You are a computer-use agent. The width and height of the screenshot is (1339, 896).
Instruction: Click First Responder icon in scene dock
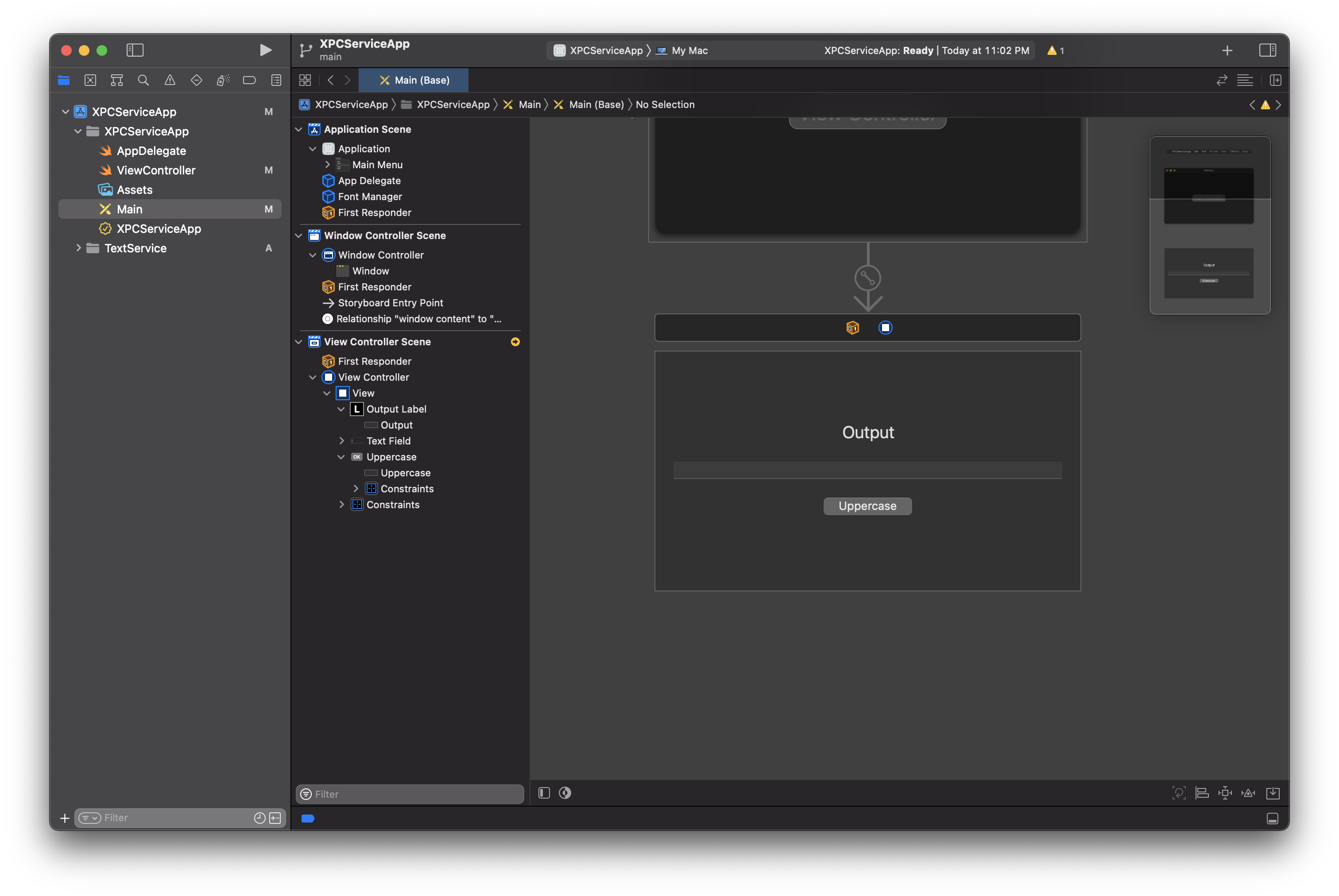(x=853, y=328)
